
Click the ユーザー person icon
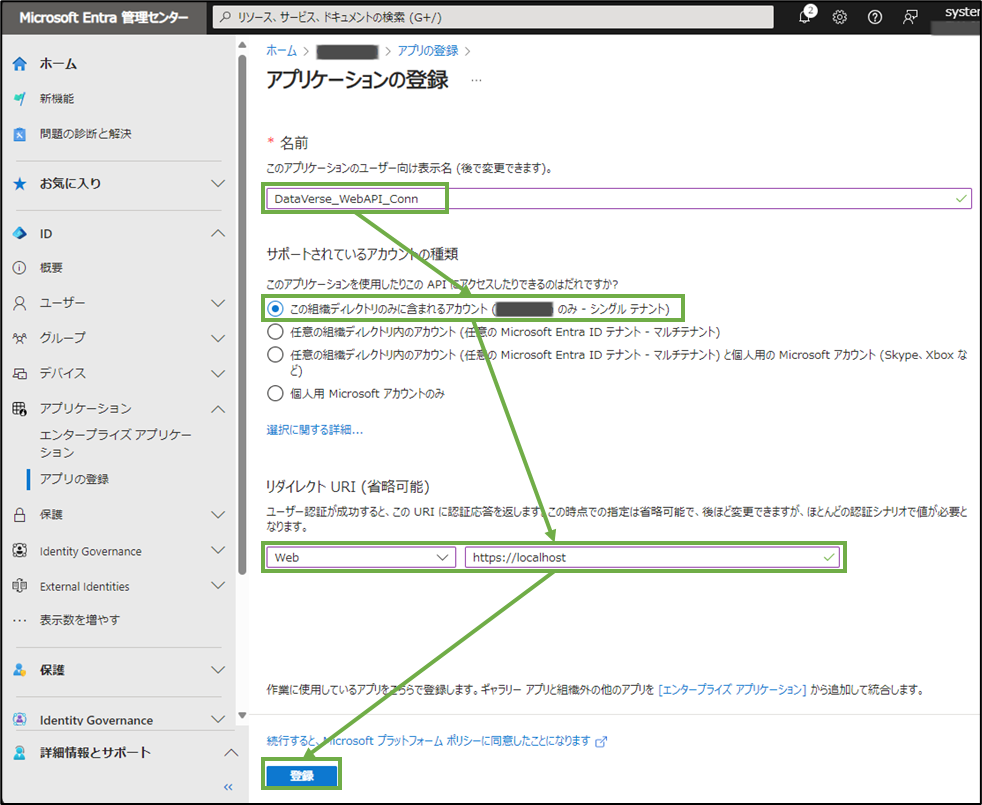point(20,303)
